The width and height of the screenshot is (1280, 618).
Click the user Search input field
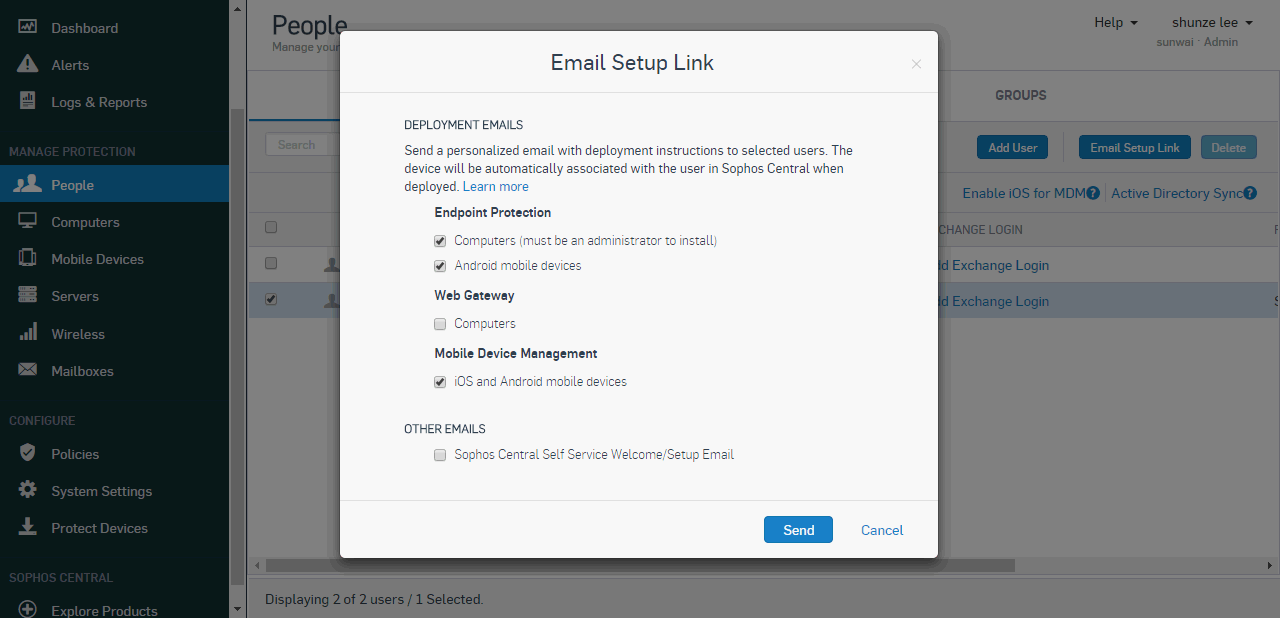[303, 145]
